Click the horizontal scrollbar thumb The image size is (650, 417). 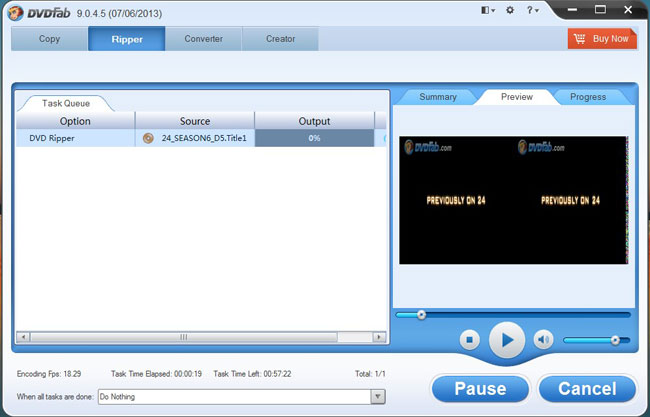184,337
